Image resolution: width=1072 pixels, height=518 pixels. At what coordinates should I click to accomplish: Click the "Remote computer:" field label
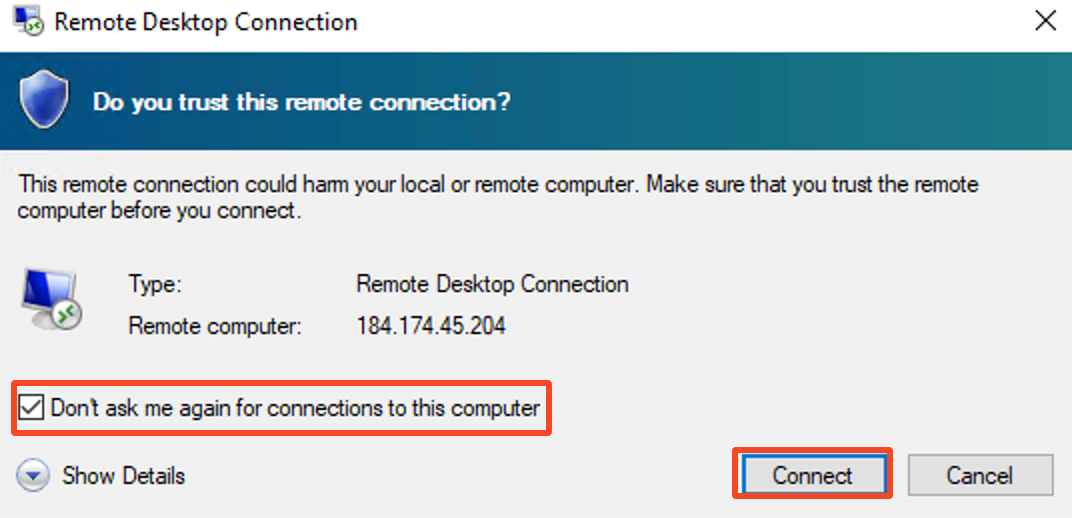215,326
